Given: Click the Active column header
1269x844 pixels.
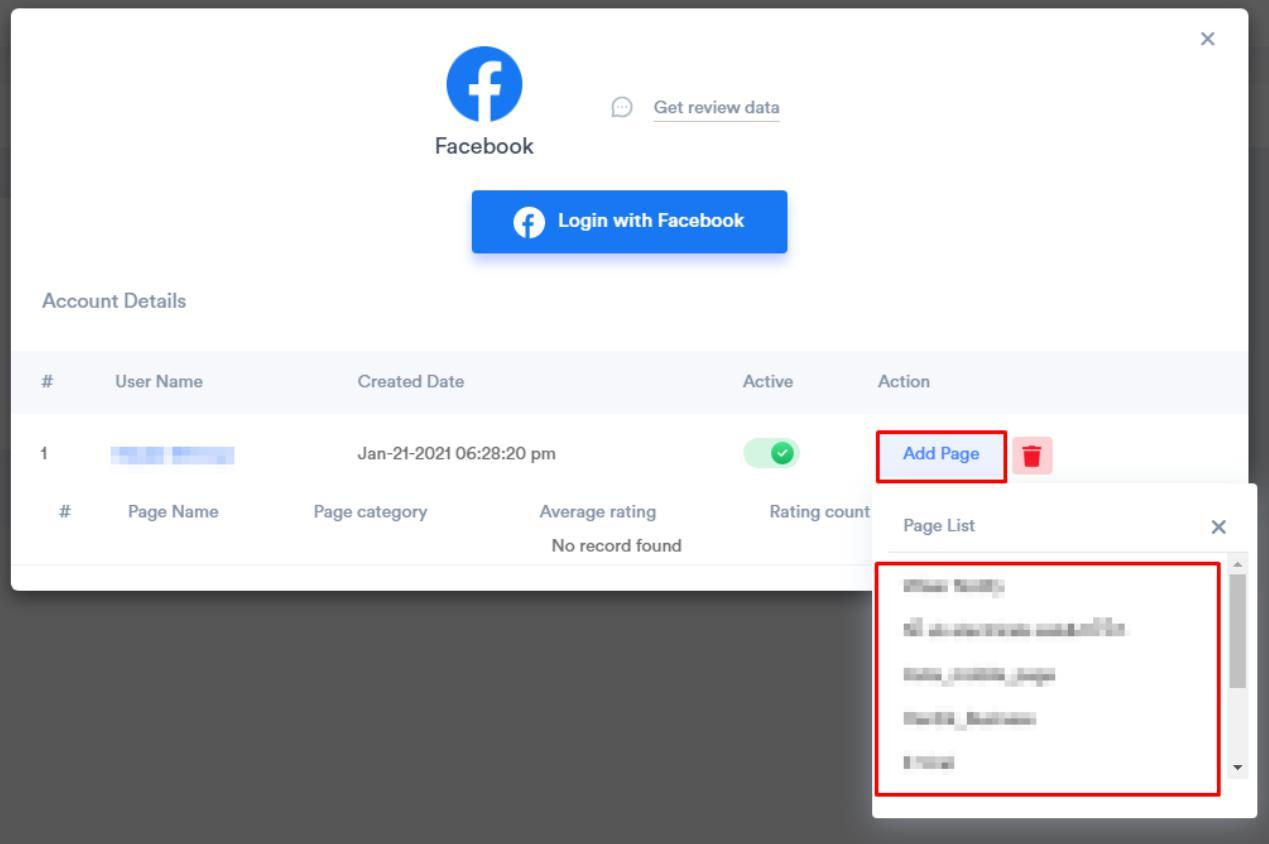Looking at the screenshot, I should point(767,381).
